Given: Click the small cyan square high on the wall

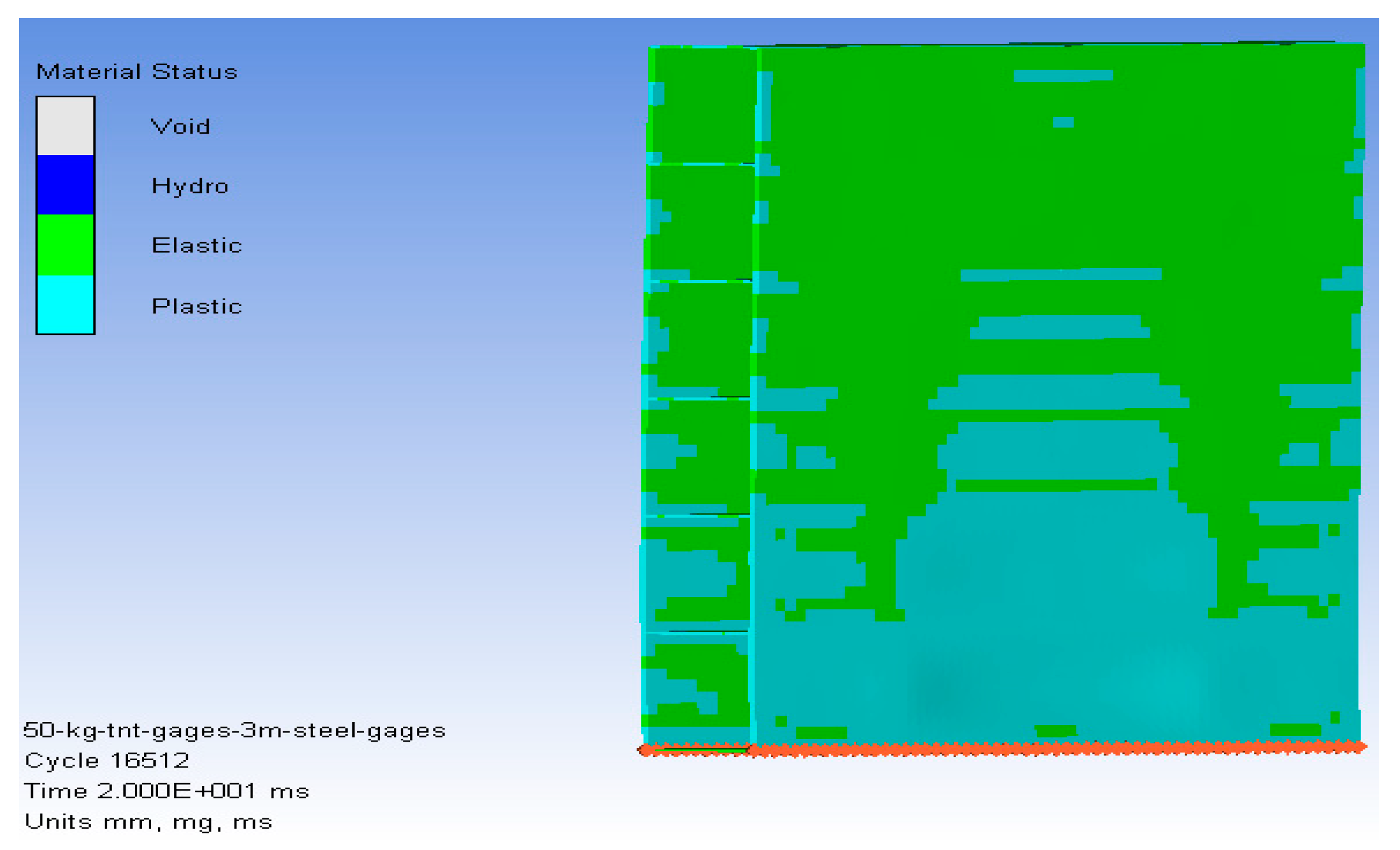Looking at the screenshot, I should pos(1063,122).
